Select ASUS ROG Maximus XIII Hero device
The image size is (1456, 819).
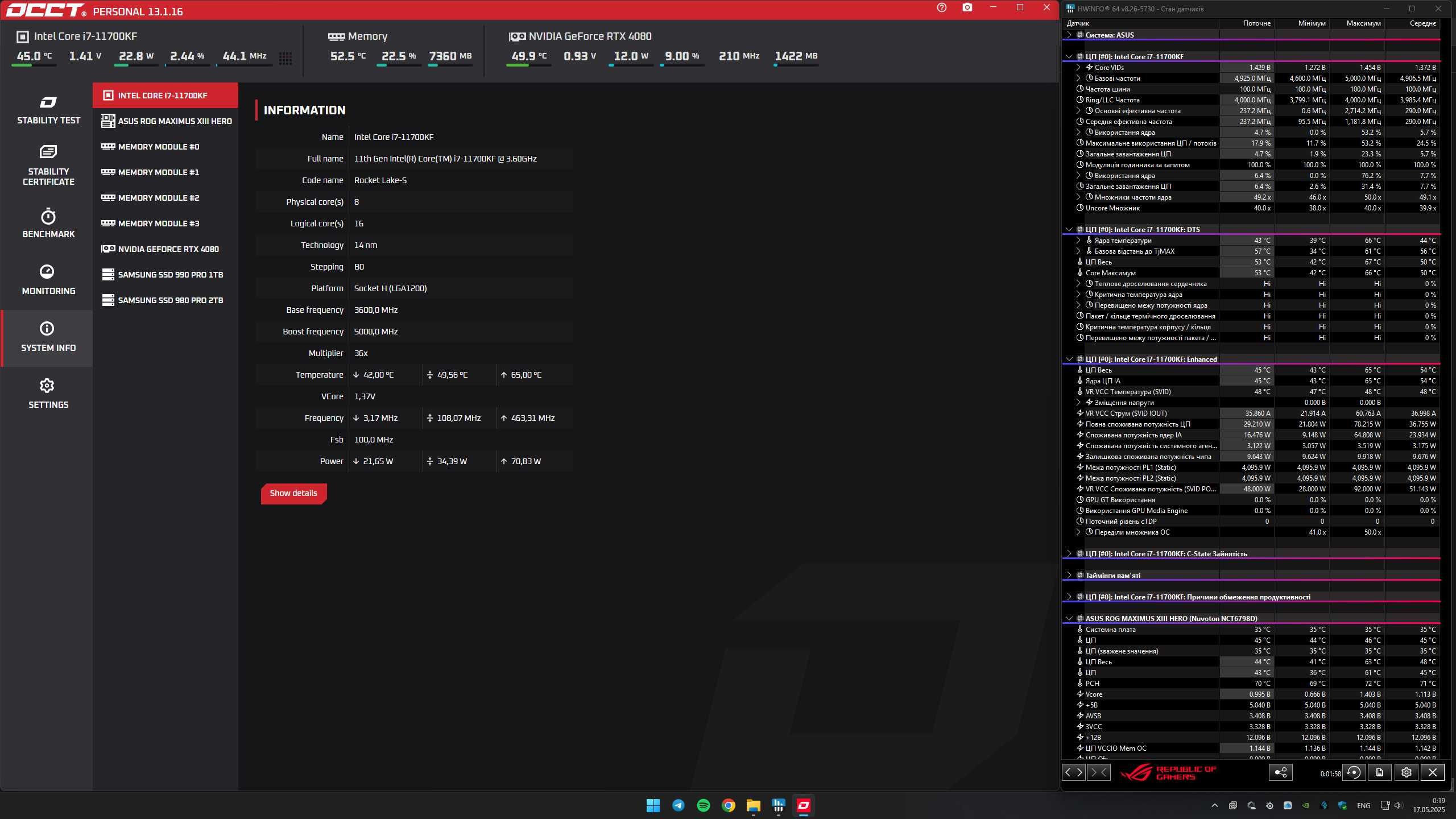(166, 121)
